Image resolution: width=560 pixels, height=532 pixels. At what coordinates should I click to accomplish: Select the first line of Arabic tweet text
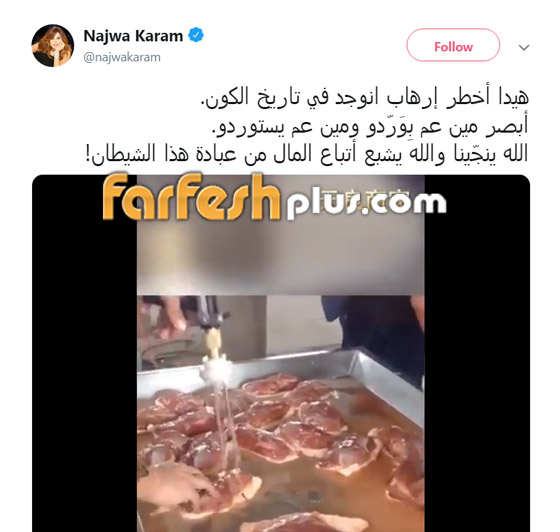pos(365,97)
